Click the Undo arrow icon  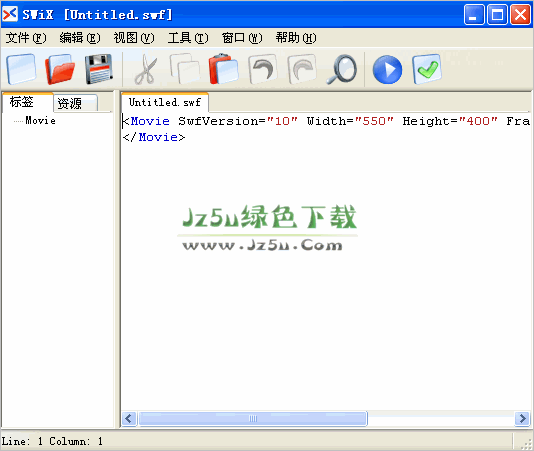tap(262, 69)
